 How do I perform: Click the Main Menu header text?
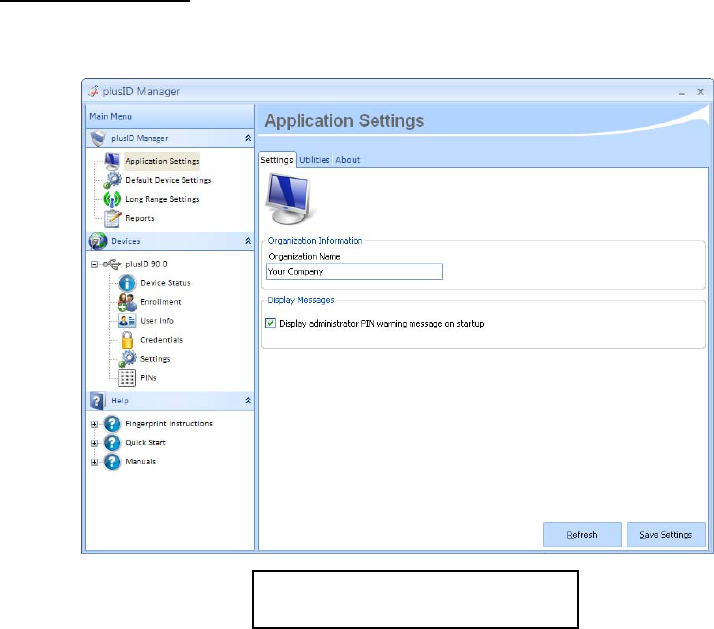[110, 117]
